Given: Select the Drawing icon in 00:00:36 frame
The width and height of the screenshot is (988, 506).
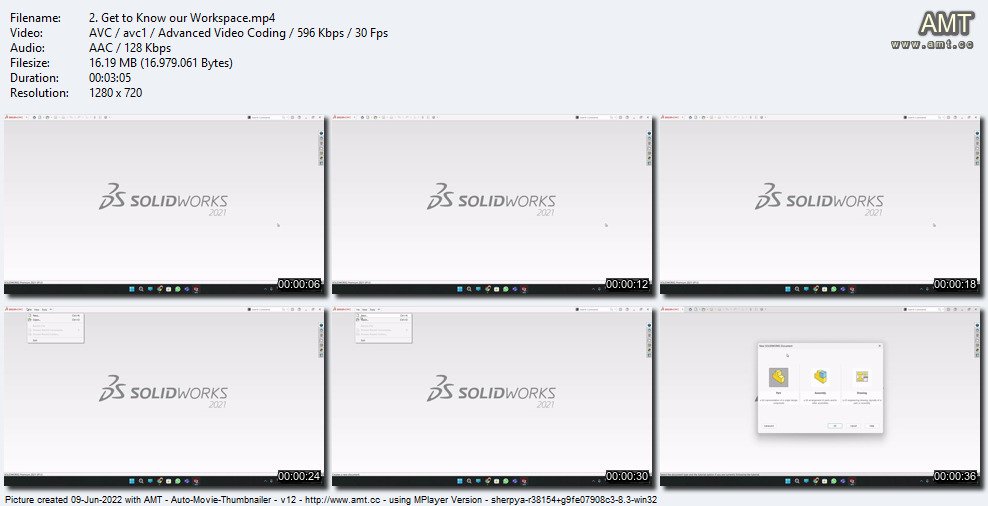Looking at the screenshot, I should point(862,377).
